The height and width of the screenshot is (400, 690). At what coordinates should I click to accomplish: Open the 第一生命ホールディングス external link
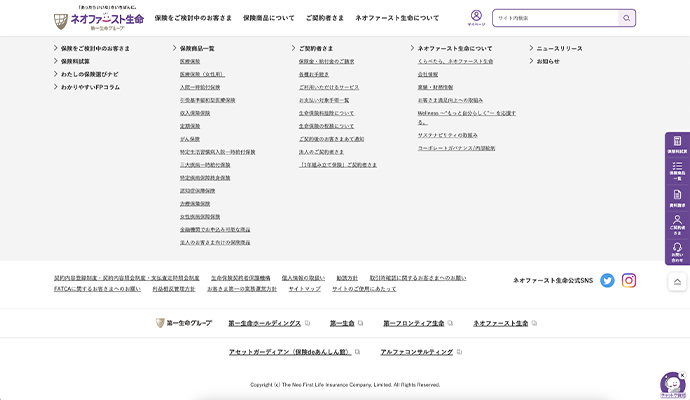[264, 323]
